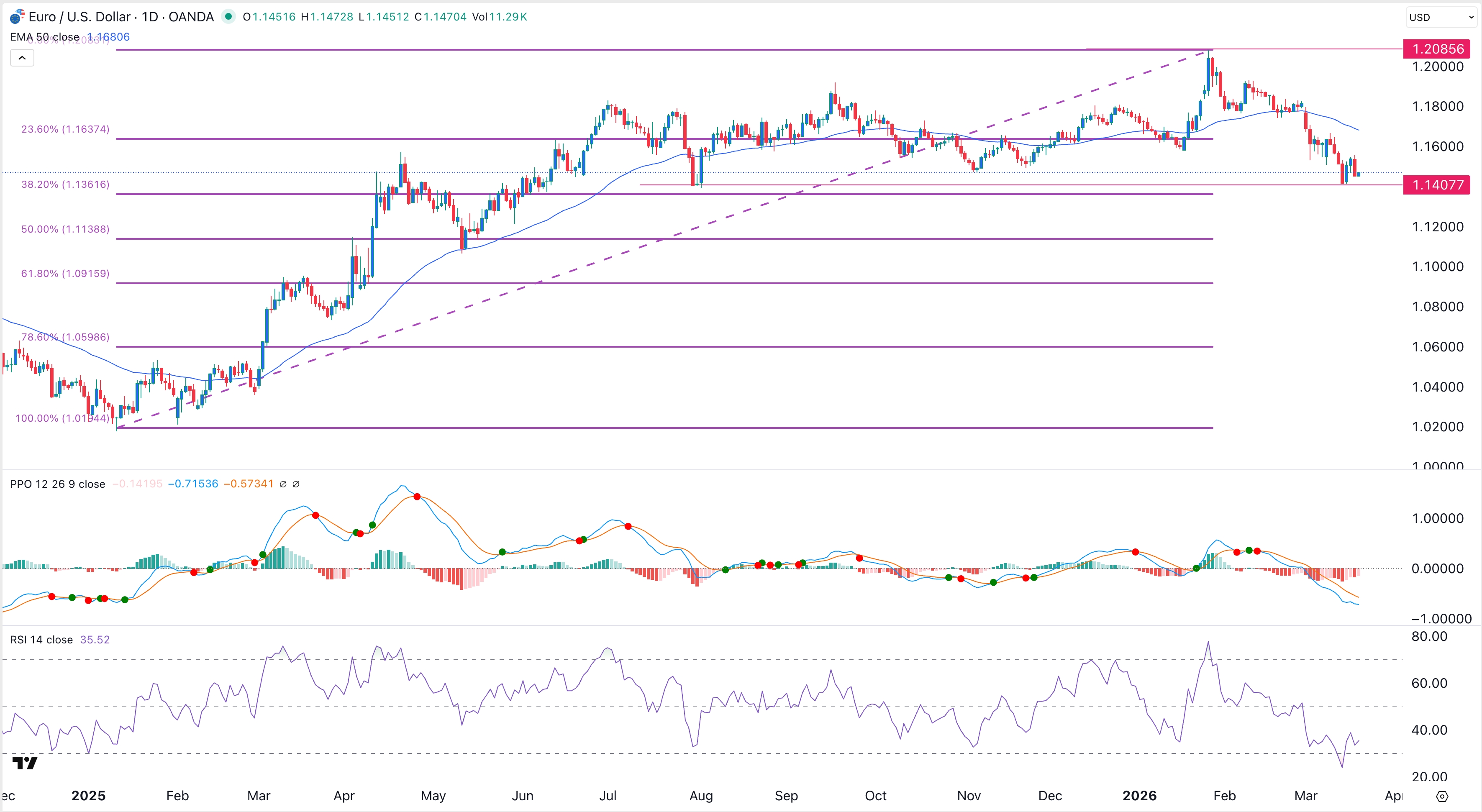Click the green market status dot
This screenshot has width=1482, height=812.
click(x=229, y=17)
